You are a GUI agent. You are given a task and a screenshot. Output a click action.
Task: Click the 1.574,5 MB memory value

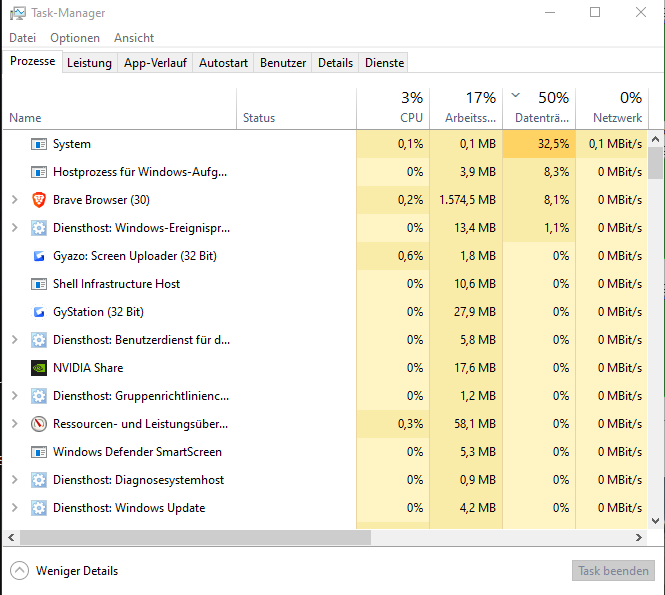click(x=467, y=200)
